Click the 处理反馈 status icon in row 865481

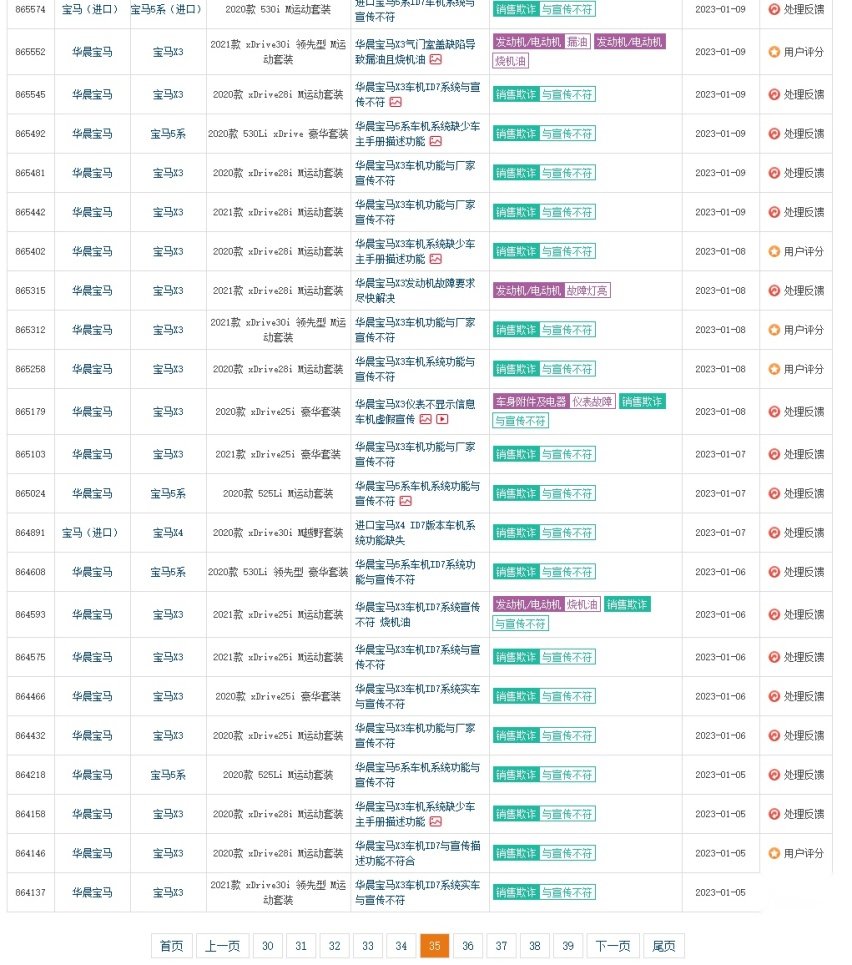774,173
